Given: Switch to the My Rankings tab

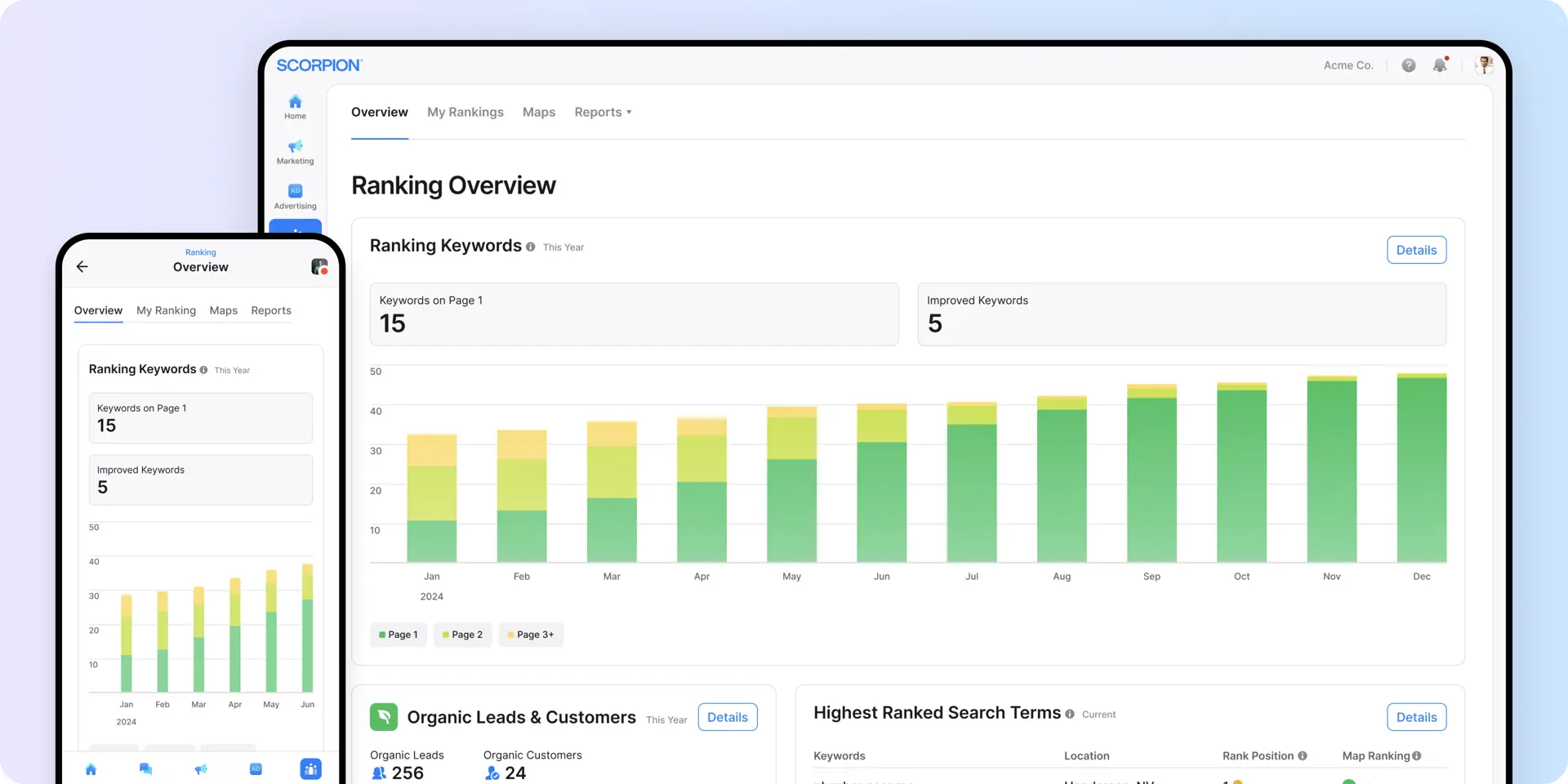Looking at the screenshot, I should click(465, 113).
